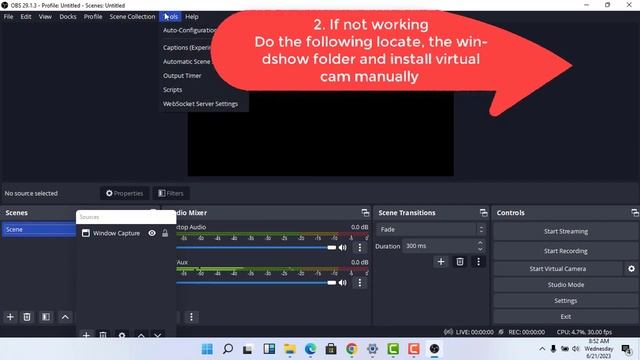The image size is (640, 360).
Task: Open scene filters icon in the Scenes toolbar
Action: pos(46,317)
